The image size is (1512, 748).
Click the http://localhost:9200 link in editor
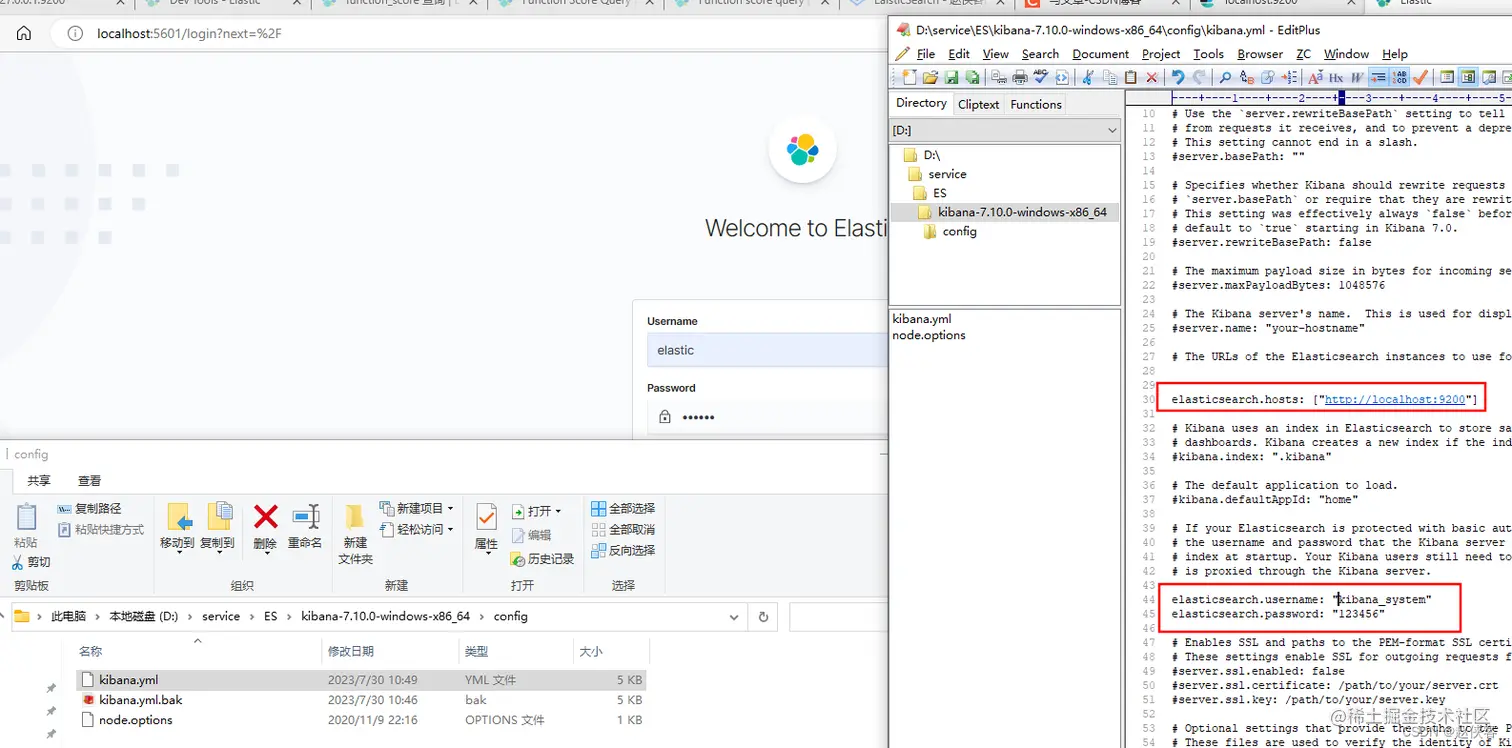1395,400
